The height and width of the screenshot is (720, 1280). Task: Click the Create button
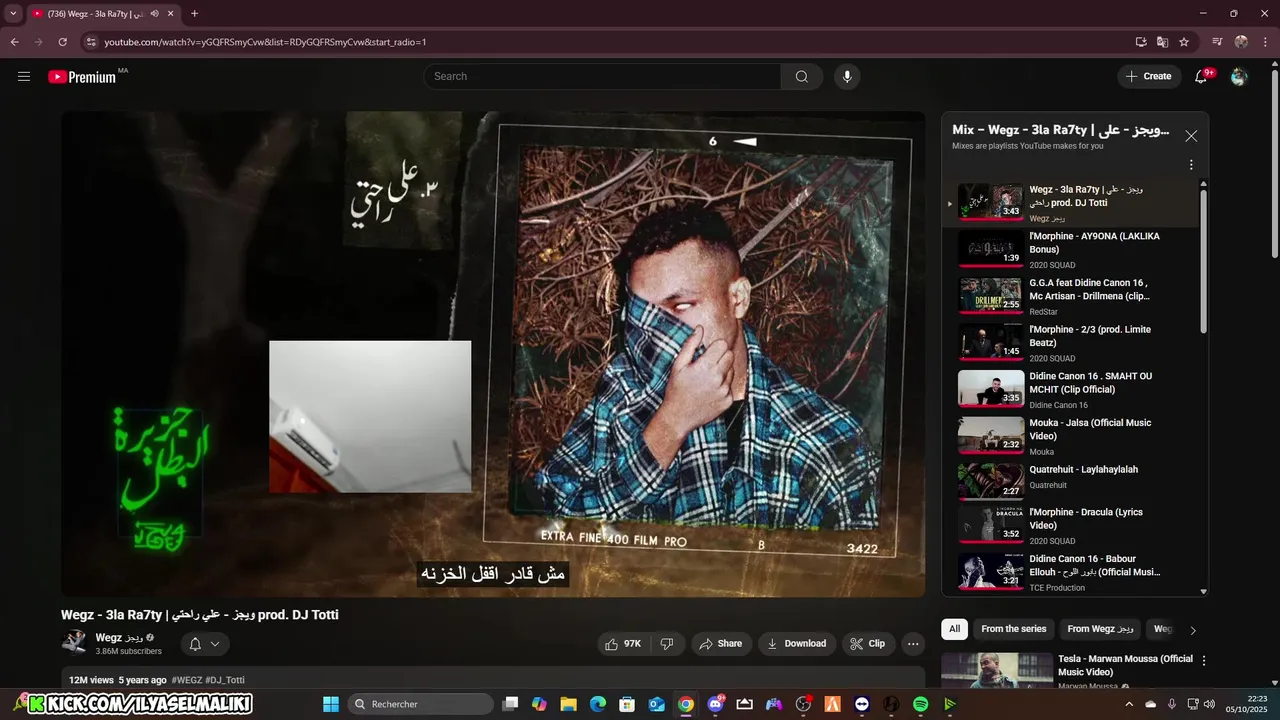pyautogui.click(x=1148, y=76)
